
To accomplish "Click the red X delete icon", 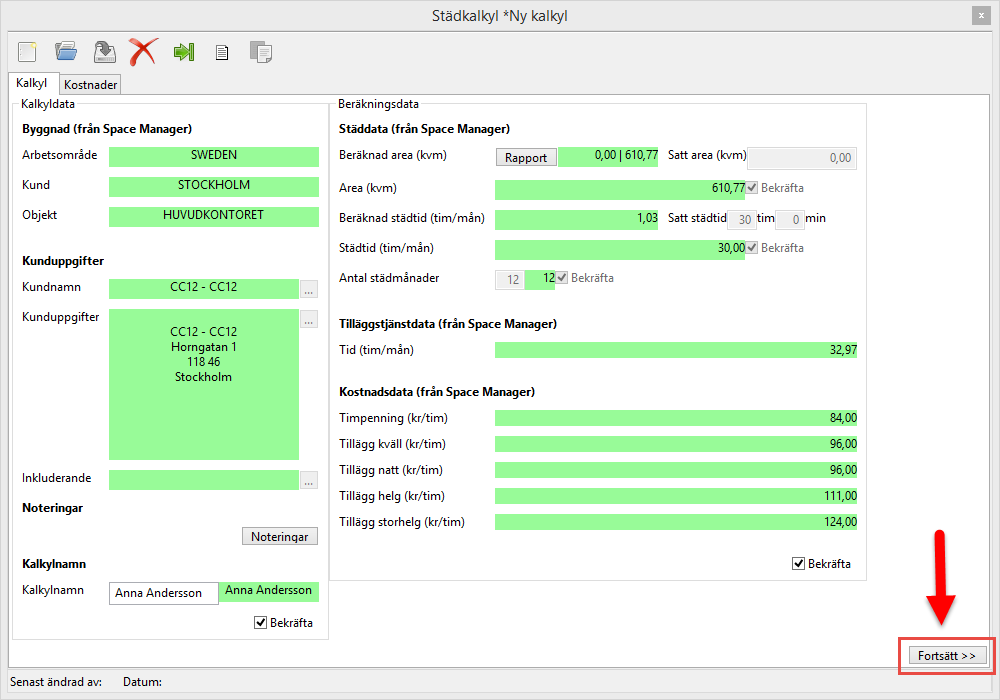I will tap(144, 51).
